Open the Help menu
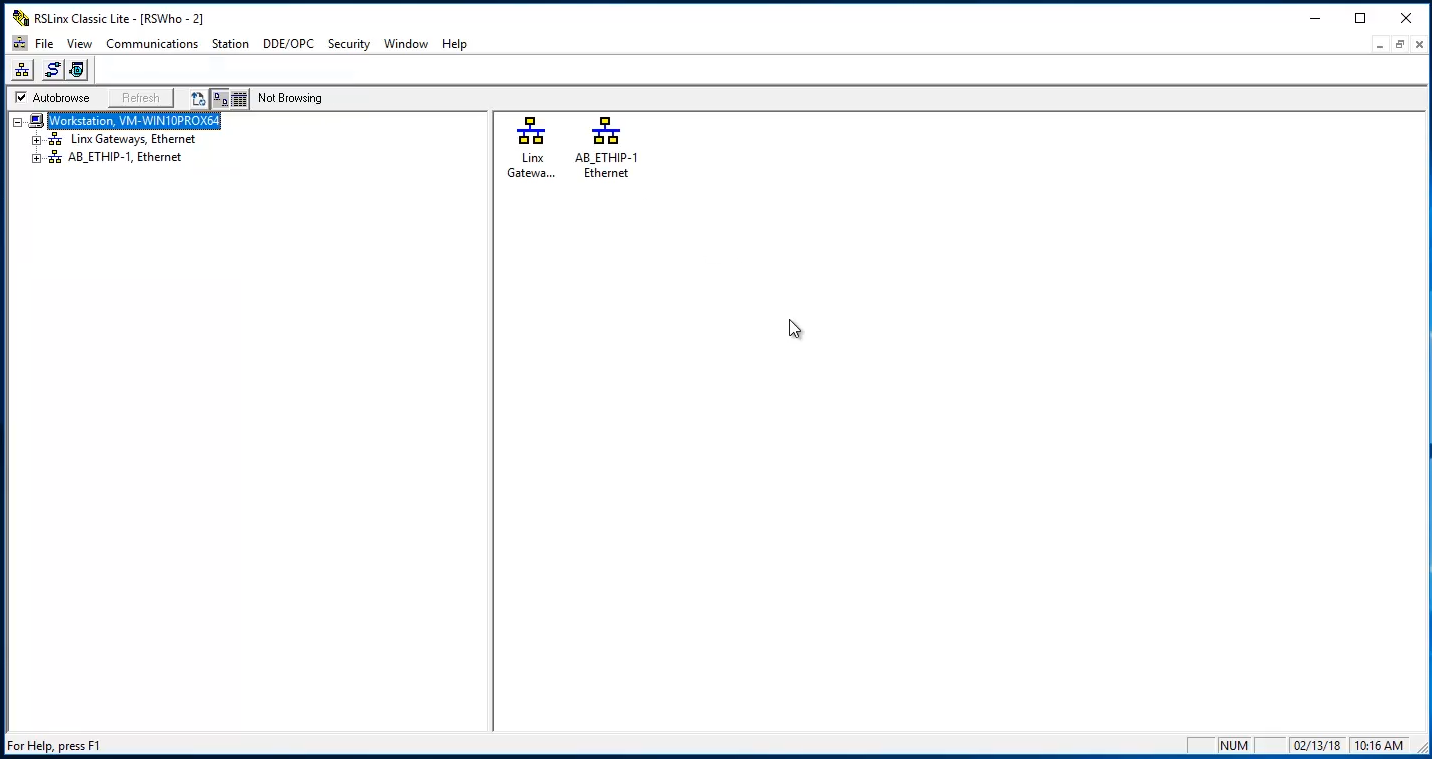Viewport: 1432px width, 759px height. coord(454,44)
